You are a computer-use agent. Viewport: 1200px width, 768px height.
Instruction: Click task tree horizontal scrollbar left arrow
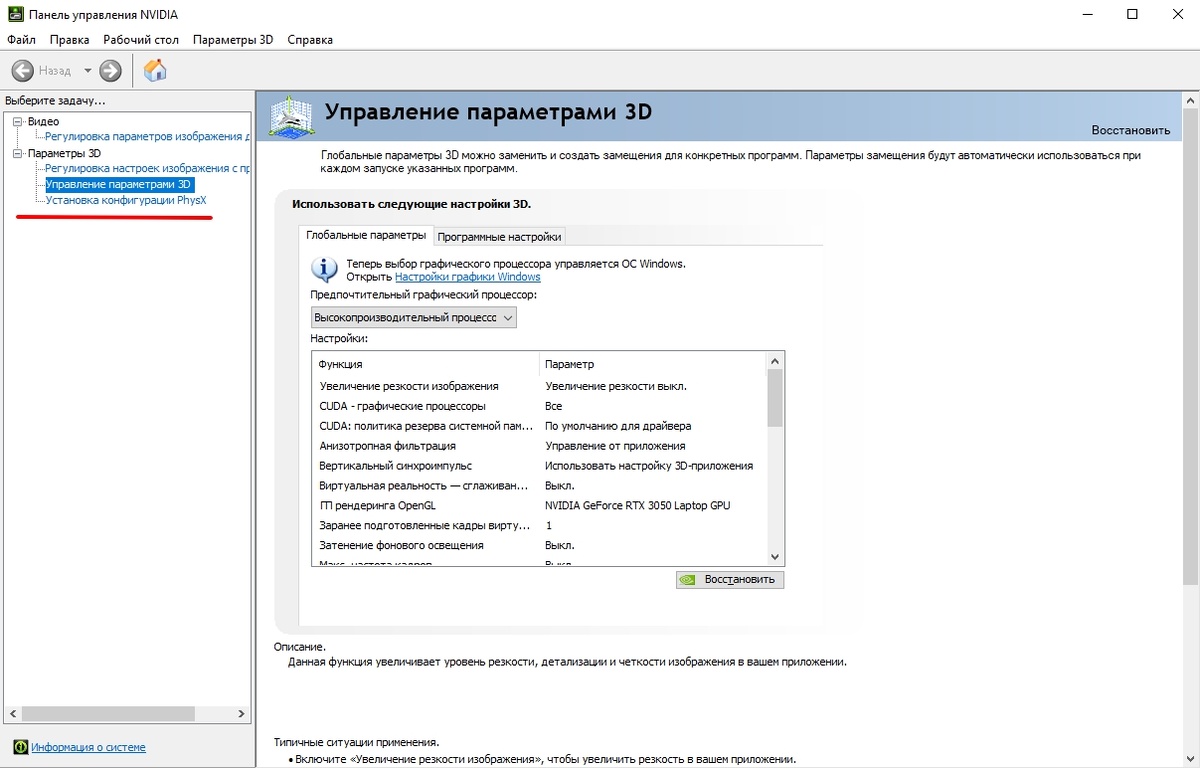point(13,714)
